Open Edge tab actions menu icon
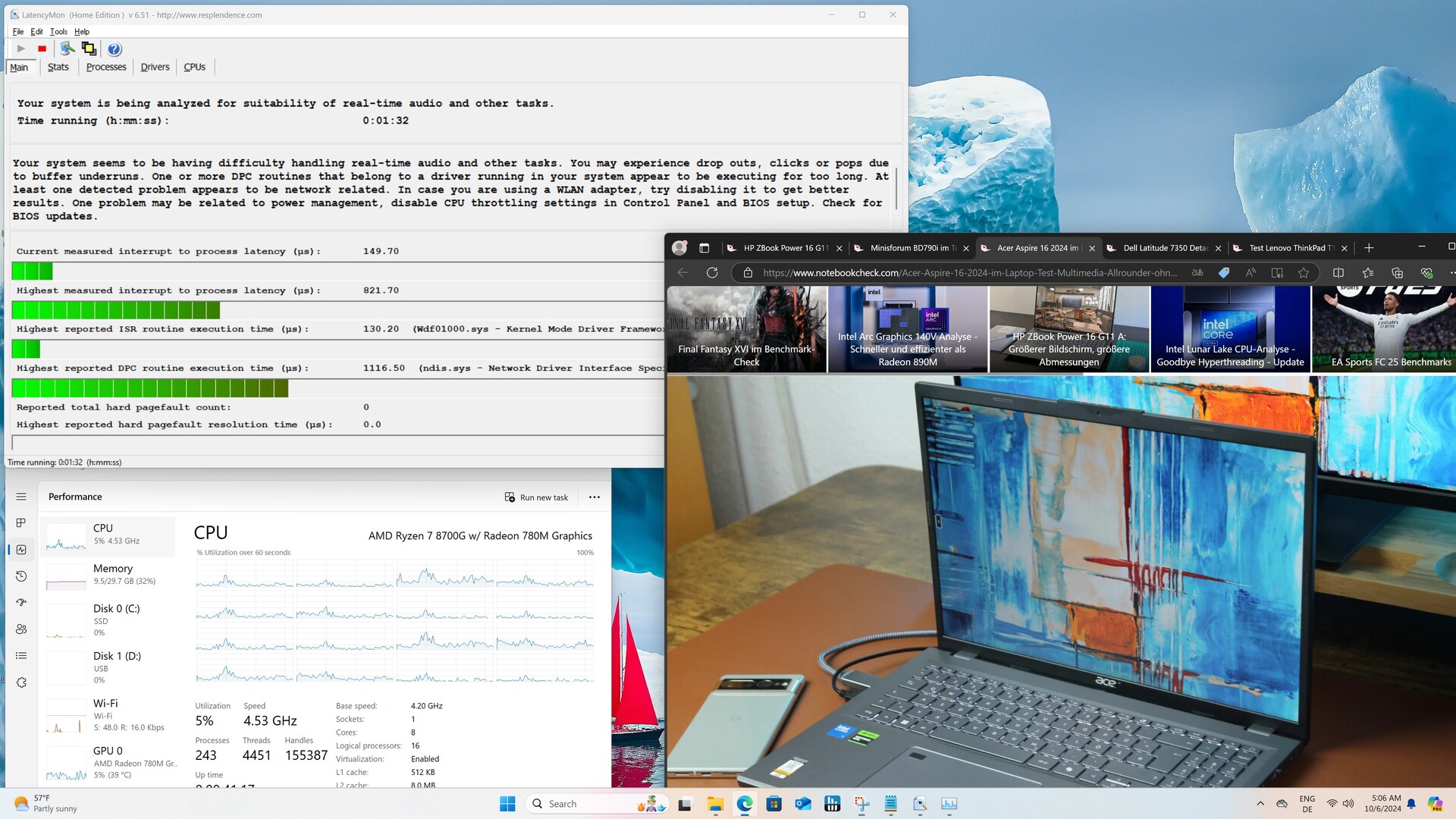The image size is (1456, 819). 704,248
